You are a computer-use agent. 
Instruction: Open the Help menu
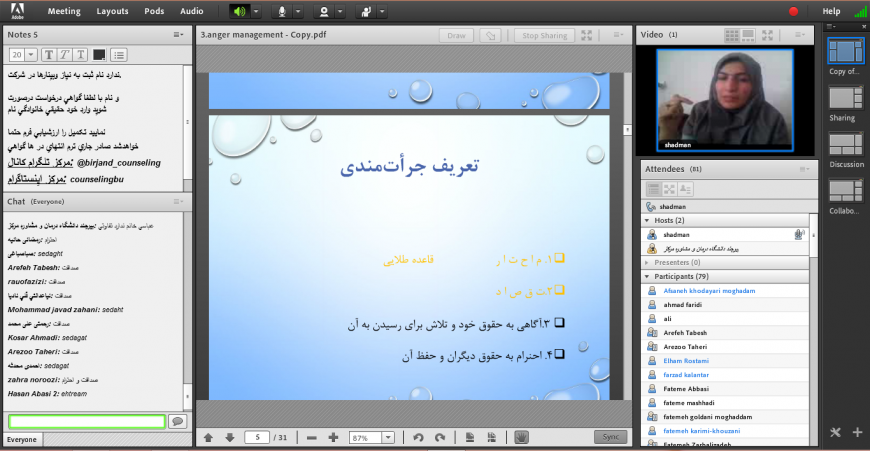pos(831,11)
